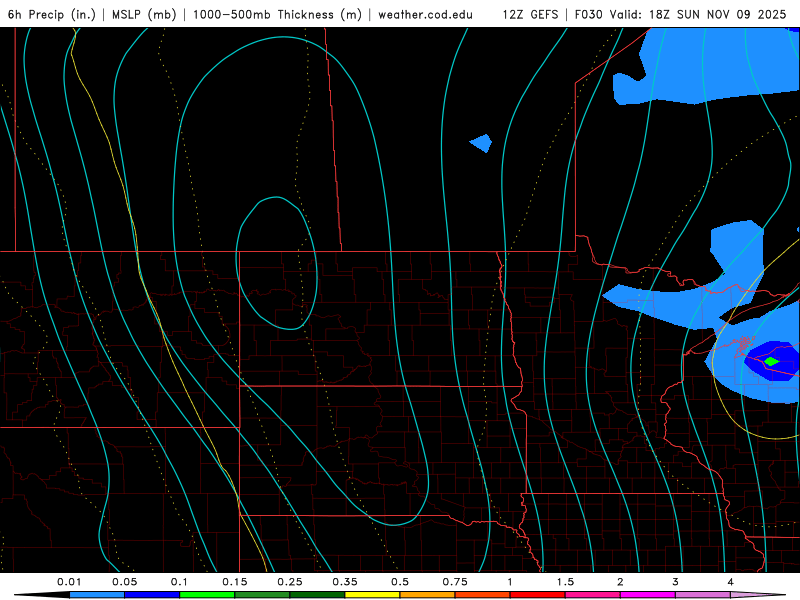
Task: Click the red 1–1.5 legend swatch
Action: [538, 595]
